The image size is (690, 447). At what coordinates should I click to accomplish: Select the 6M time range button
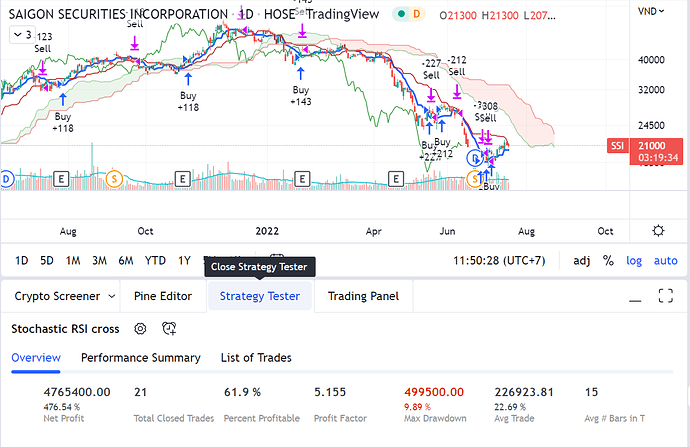point(126,260)
